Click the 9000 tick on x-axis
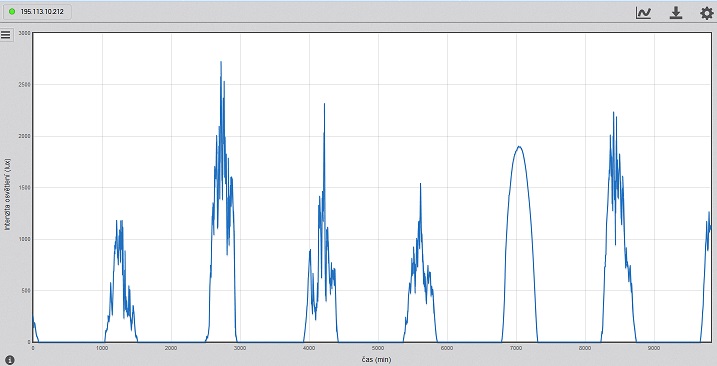The height and width of the screenshot is (366, 717). pos(654,348)
